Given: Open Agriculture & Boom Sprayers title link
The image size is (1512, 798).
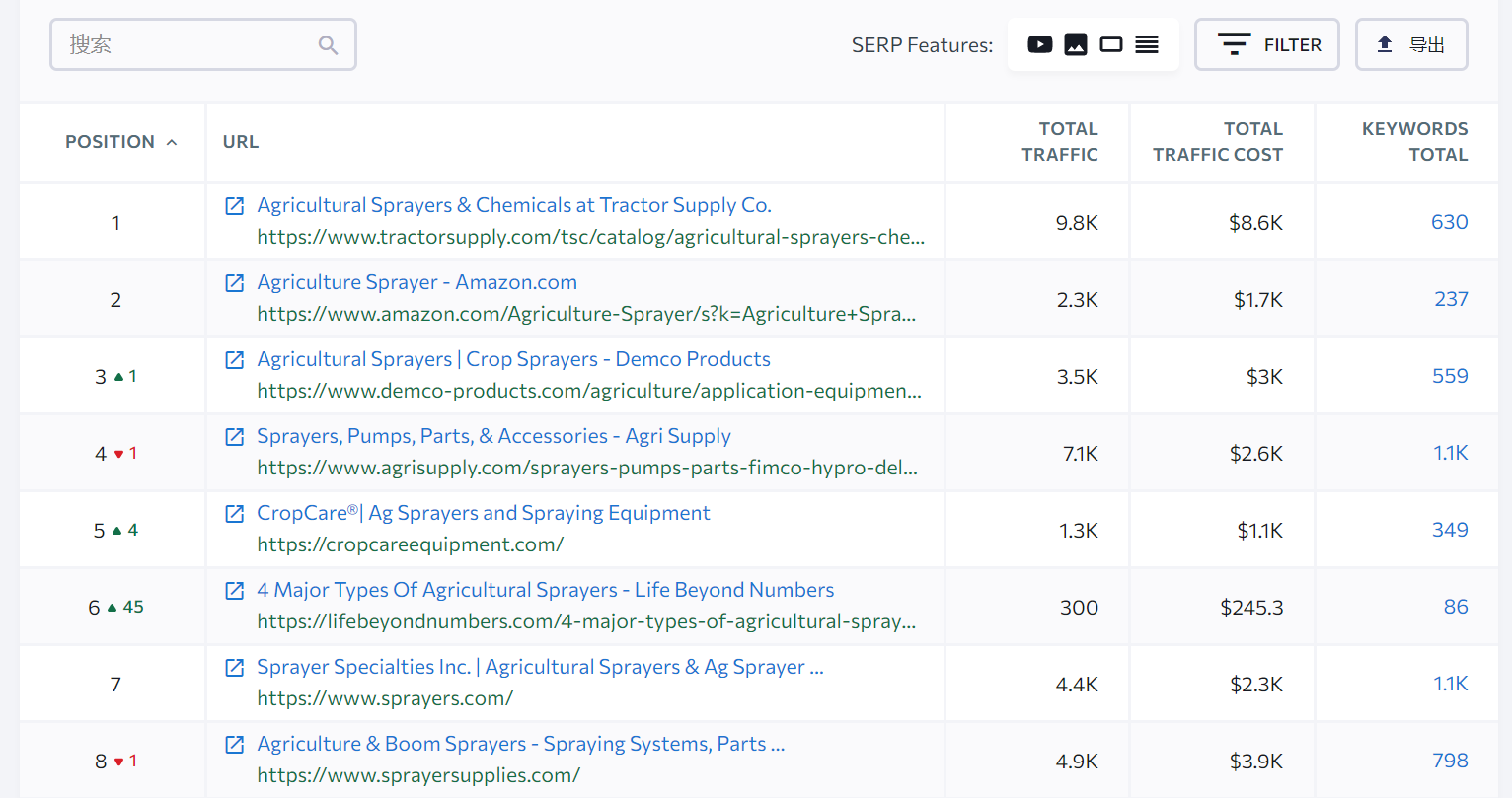Looking at the screenshot, I should click(520, 744).
